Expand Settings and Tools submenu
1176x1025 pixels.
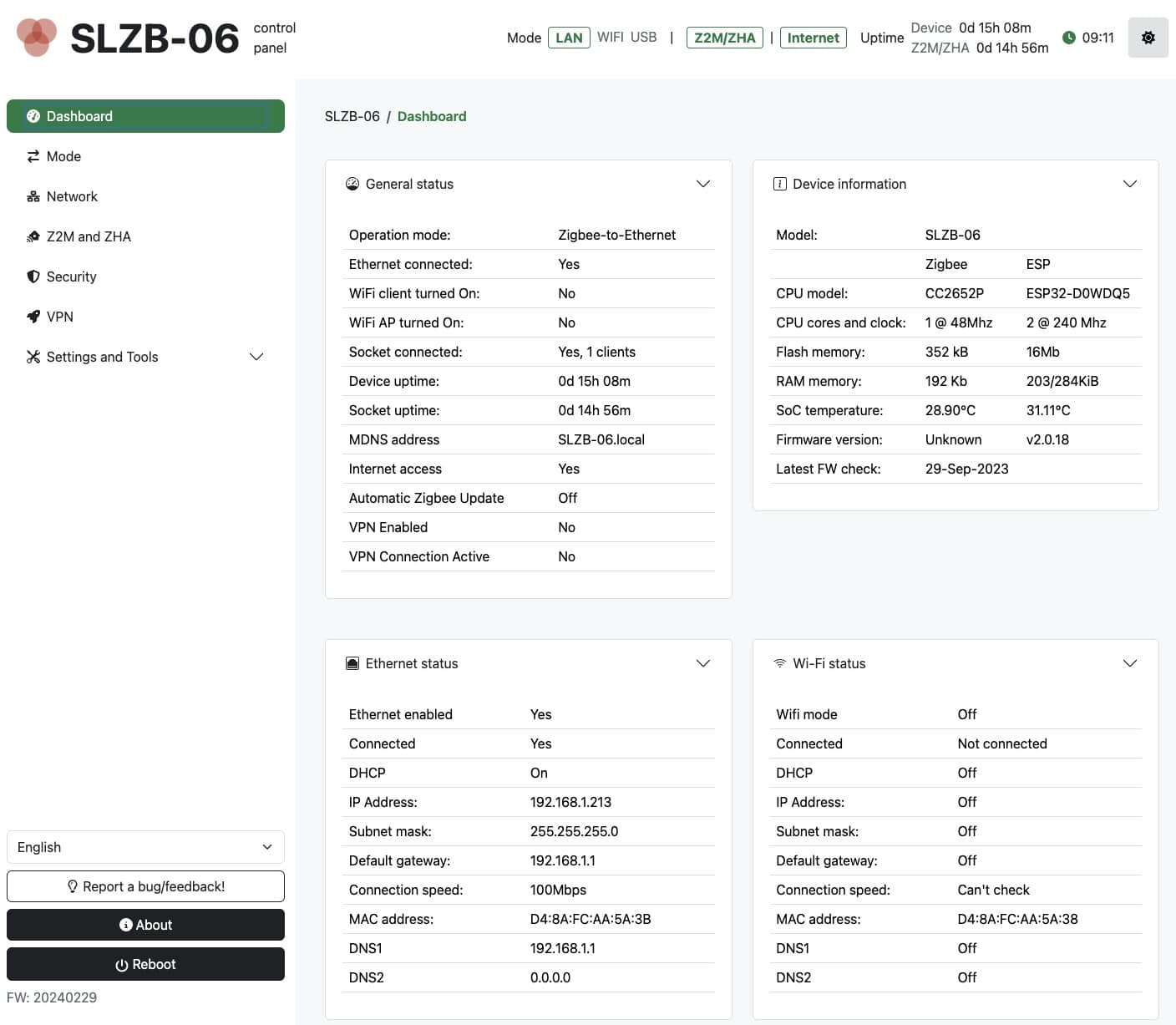[x=256, y=357]
